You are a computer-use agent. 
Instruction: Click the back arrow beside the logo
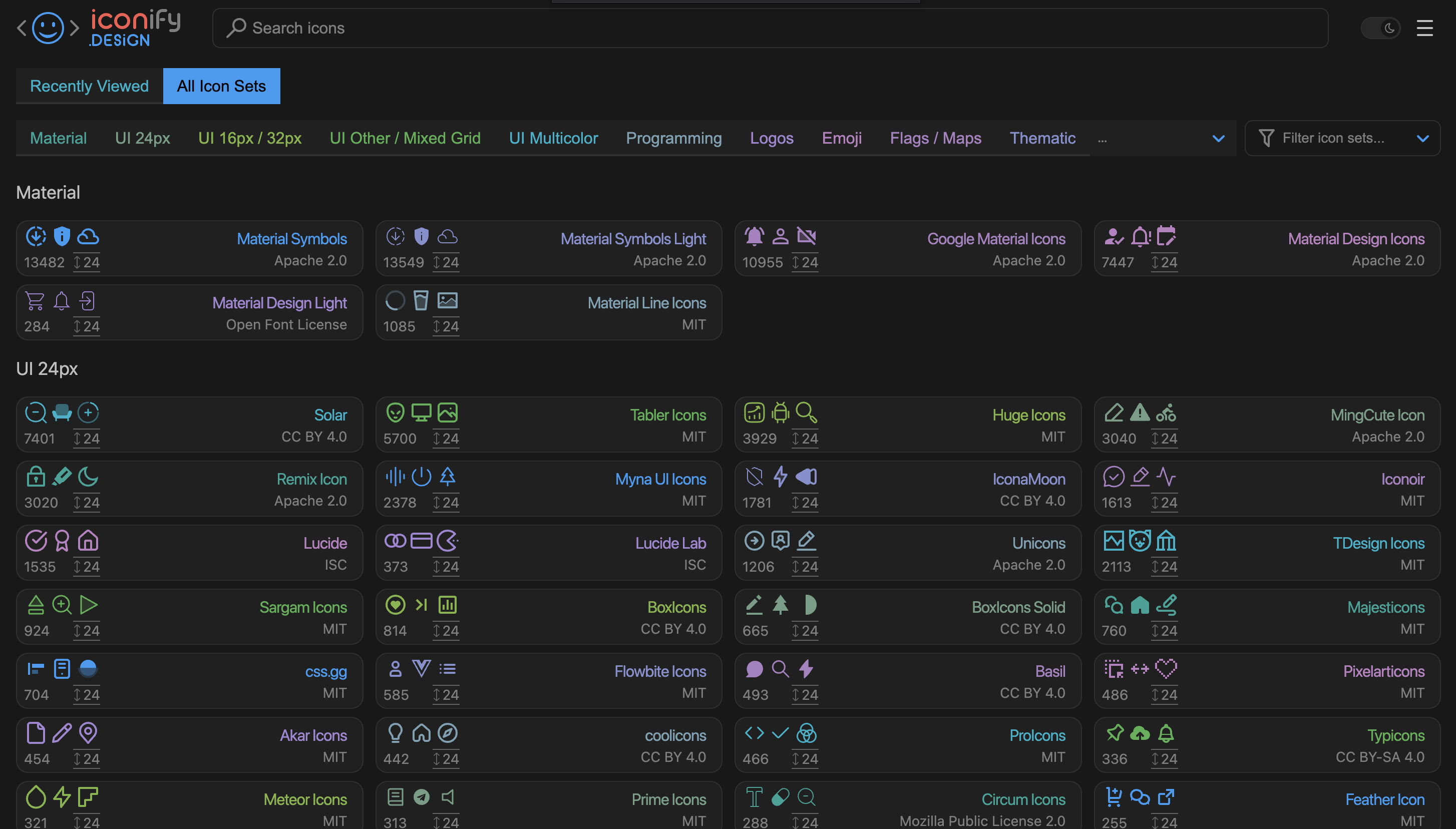click(22, 28)
